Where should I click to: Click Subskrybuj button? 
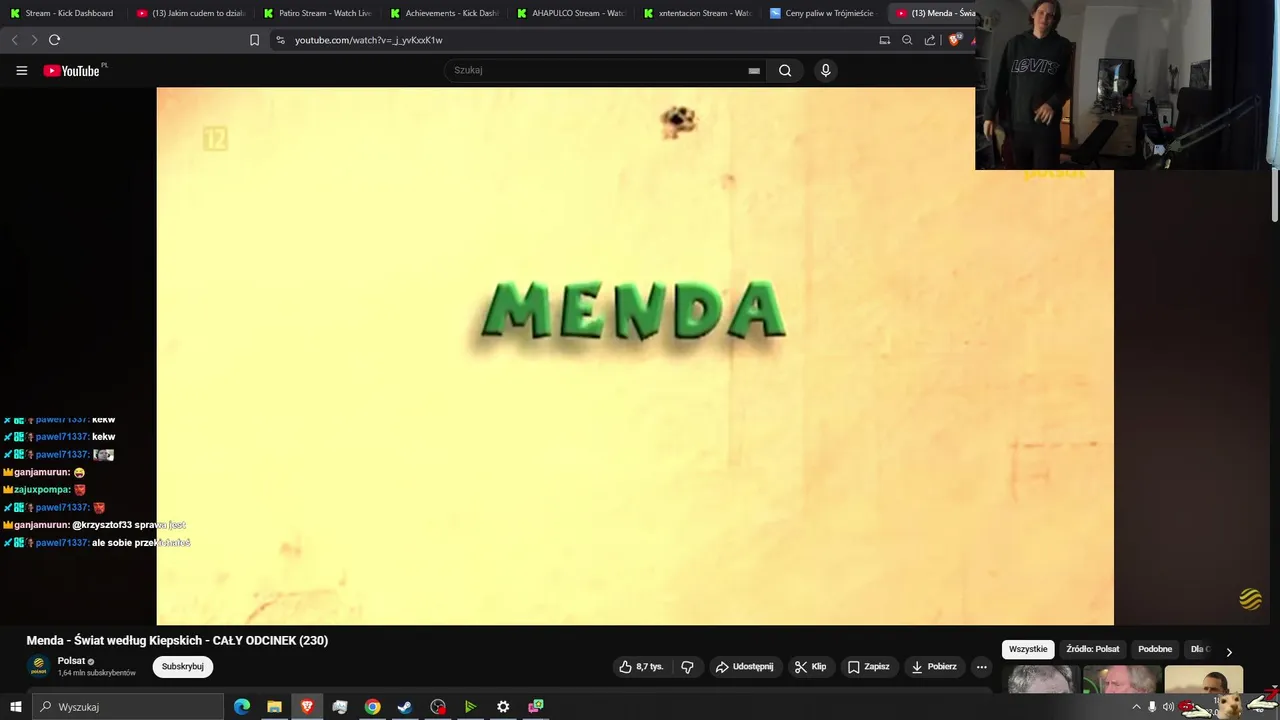pos(183,667)
